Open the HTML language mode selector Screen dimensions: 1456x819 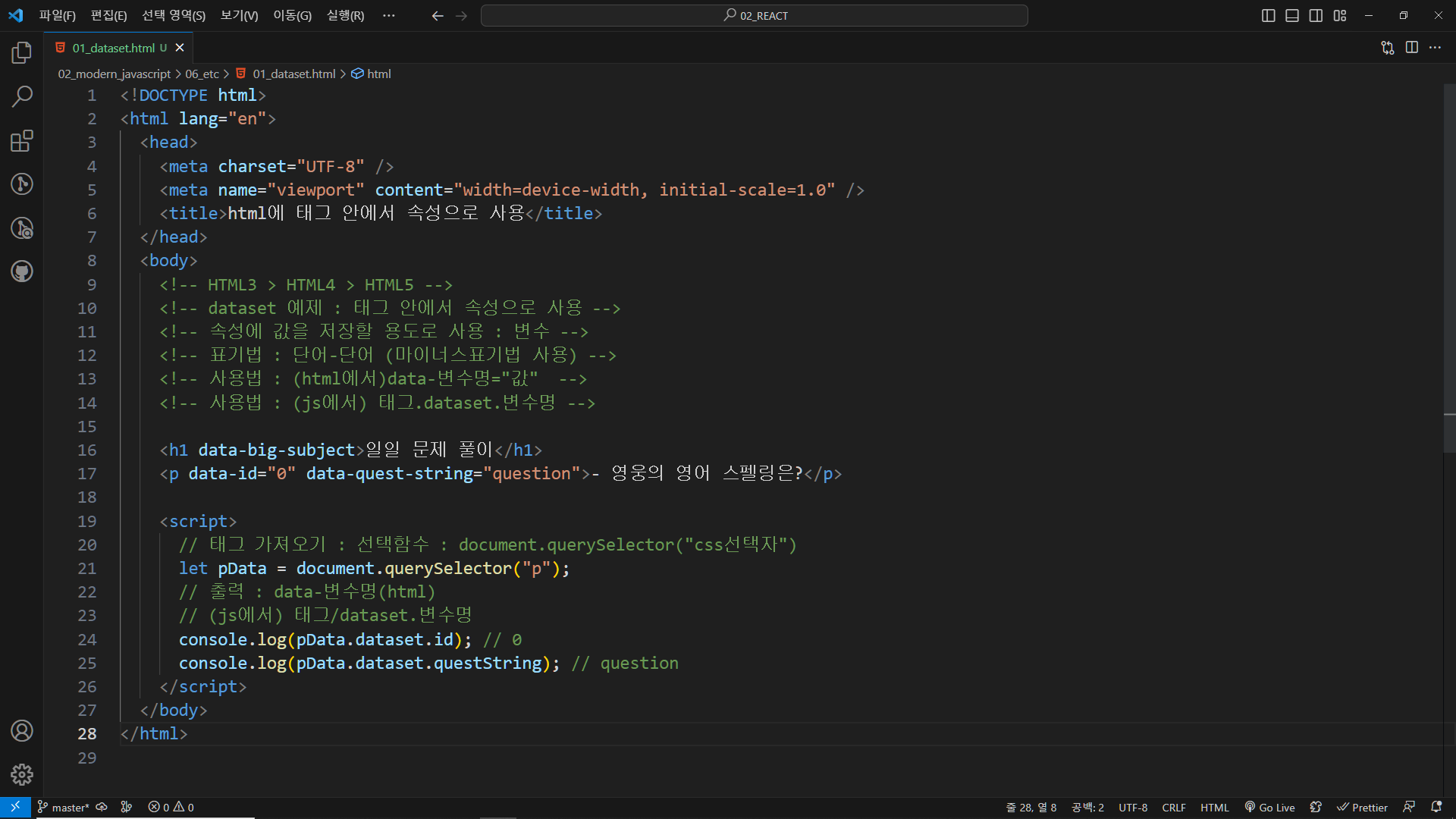(x=1214, y=808)
